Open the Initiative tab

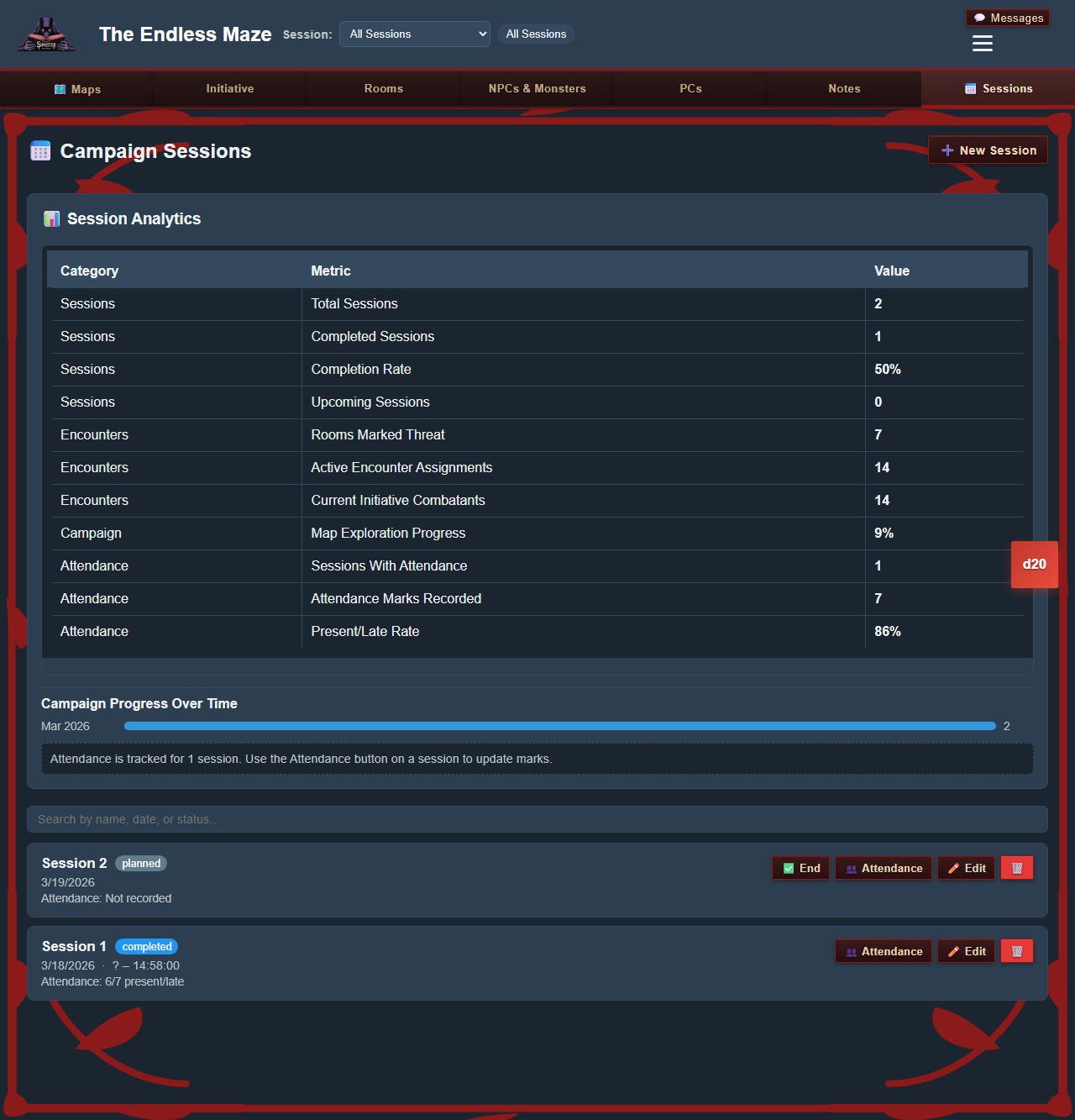pos(229,88)
